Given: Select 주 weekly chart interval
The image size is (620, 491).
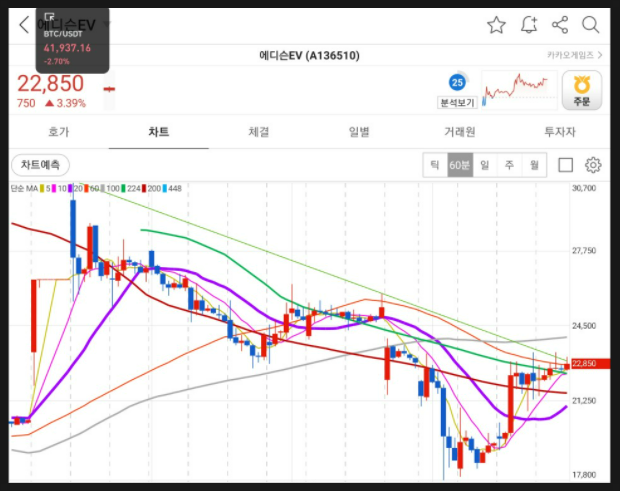Looking at the screenshot, I should coord(509,165).
